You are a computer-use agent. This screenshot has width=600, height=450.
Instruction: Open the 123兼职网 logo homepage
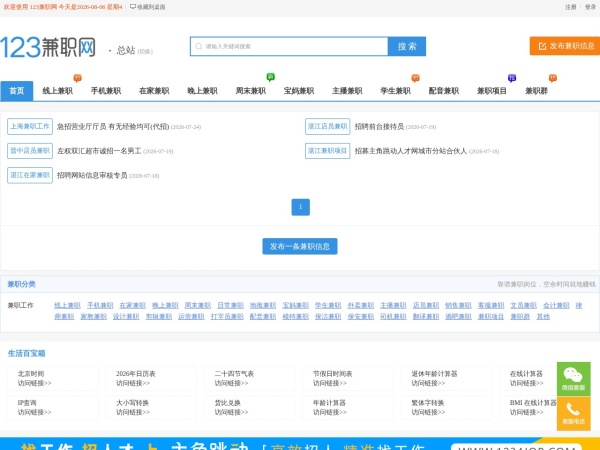48,47
